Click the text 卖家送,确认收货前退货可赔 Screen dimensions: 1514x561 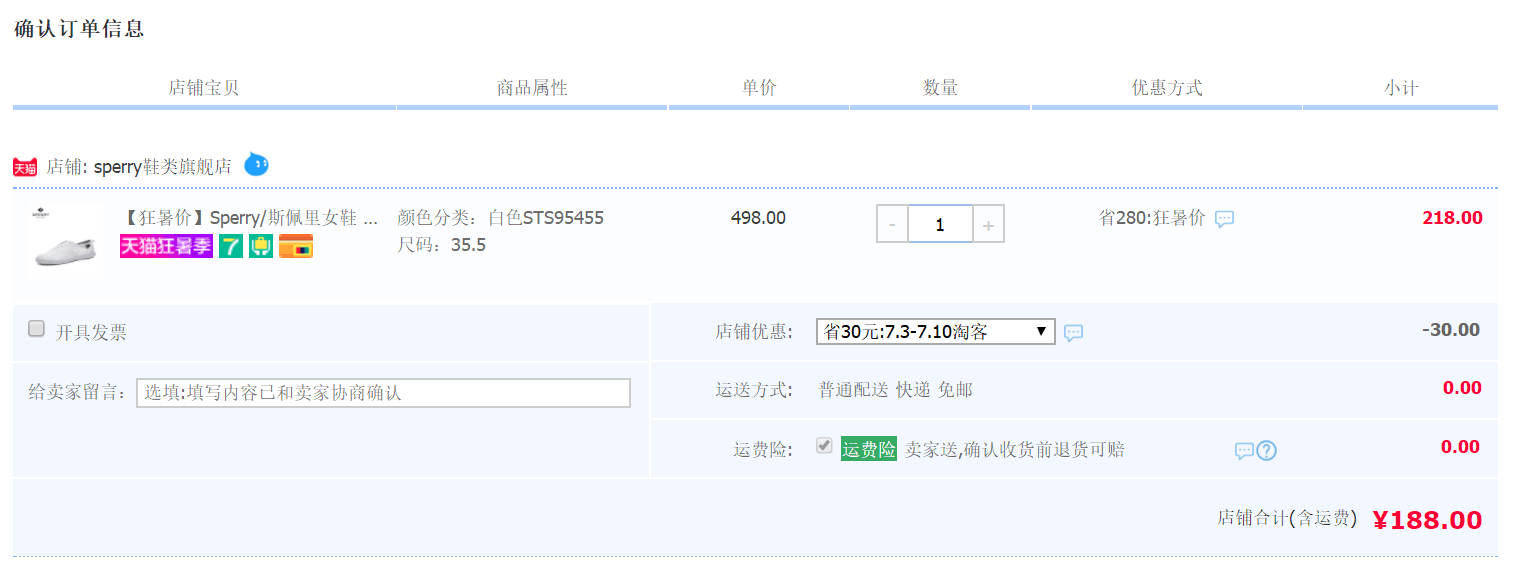1015,450
